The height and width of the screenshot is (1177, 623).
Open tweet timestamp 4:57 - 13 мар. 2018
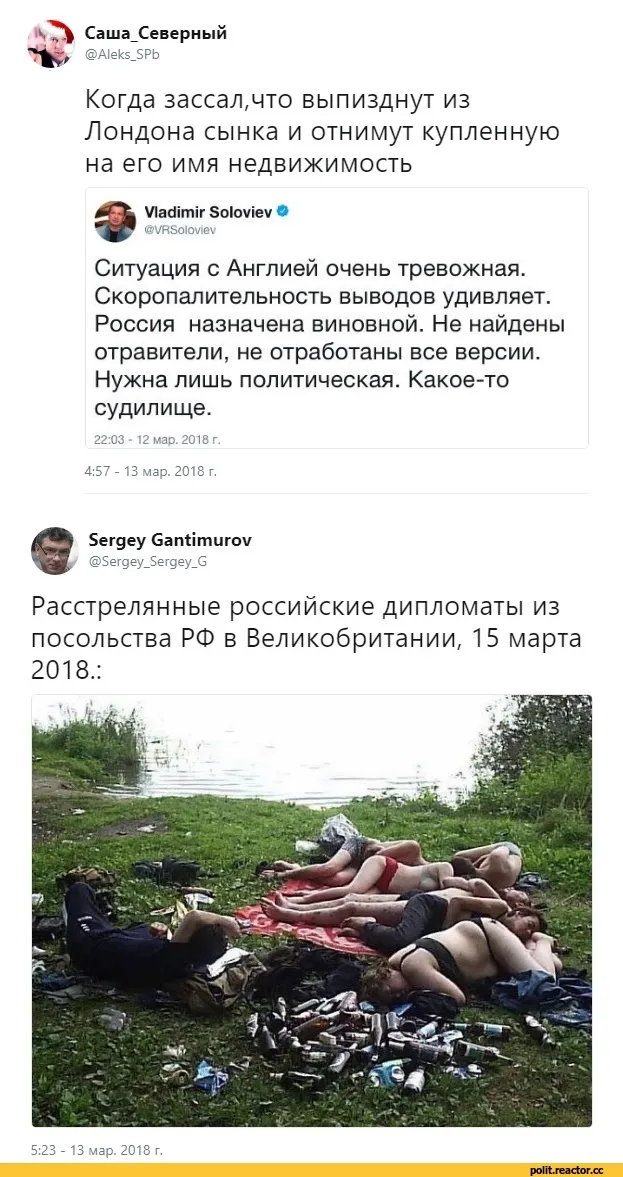pyautogui.click(x=151, y=471)
